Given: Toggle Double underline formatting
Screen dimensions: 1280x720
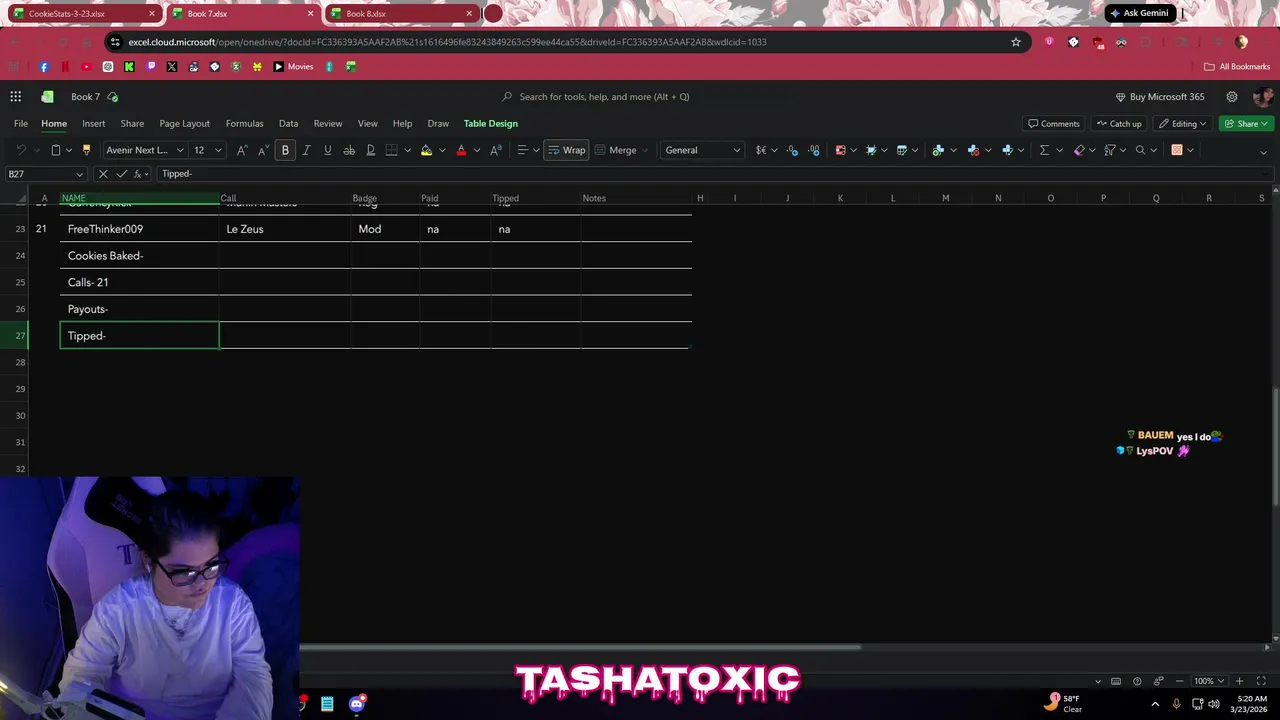Looking at the screenshot, I should click(x=370, y=150).
